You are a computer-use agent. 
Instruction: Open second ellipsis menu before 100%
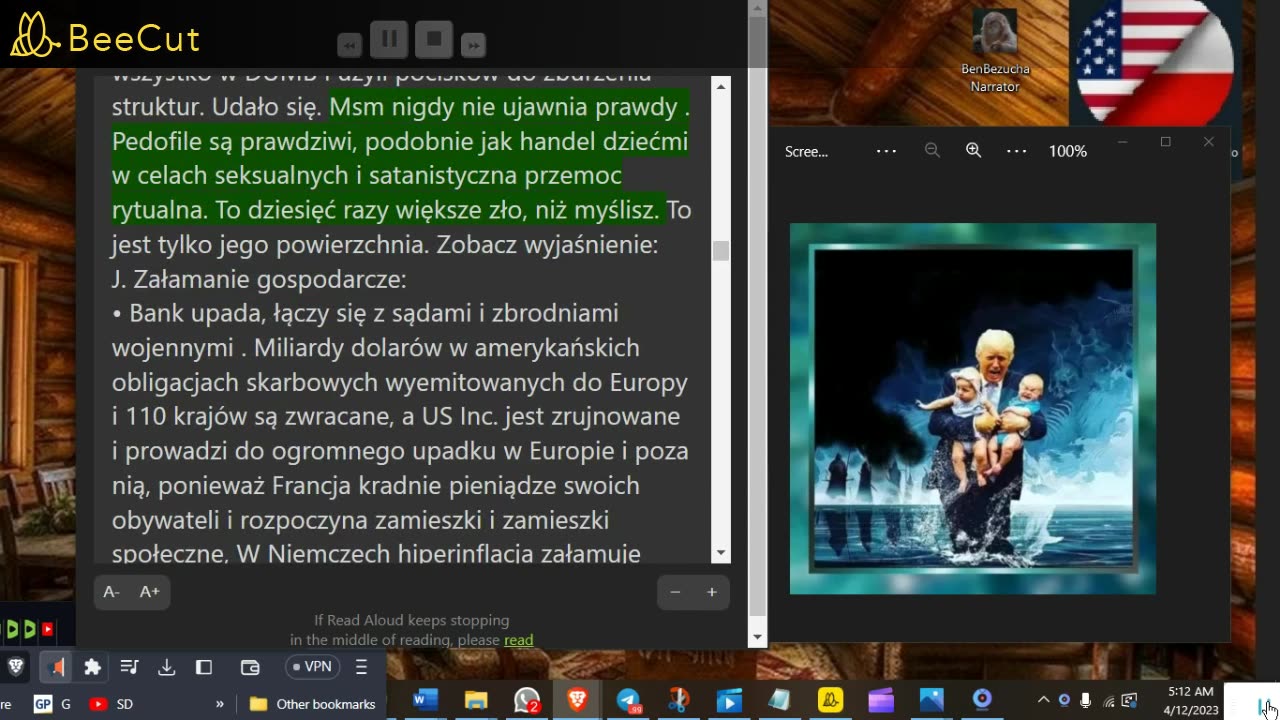(x=1016, y=151)
